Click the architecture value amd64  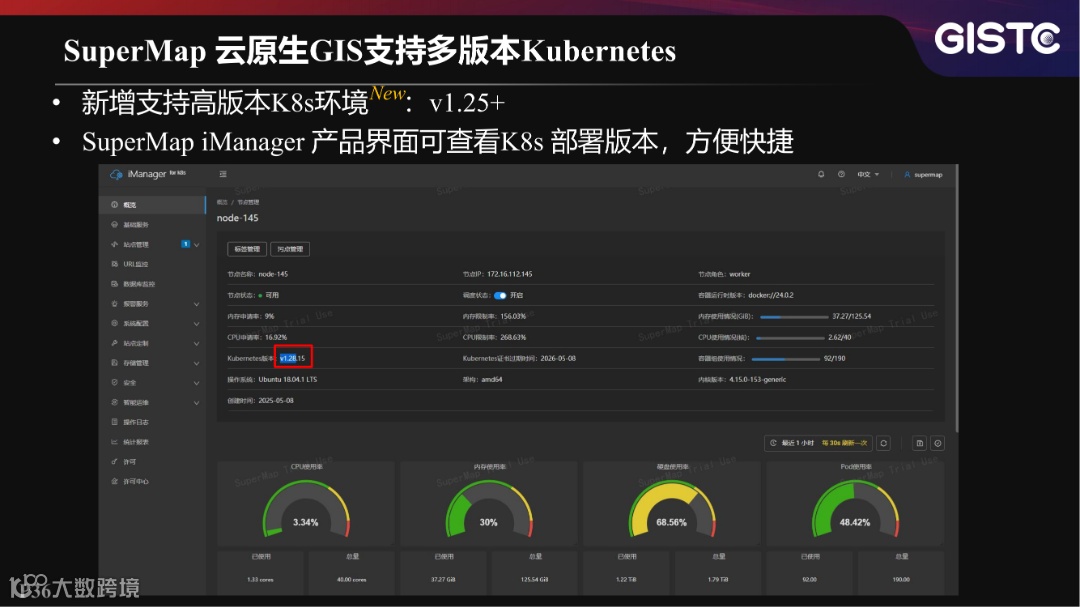(492, 380)
